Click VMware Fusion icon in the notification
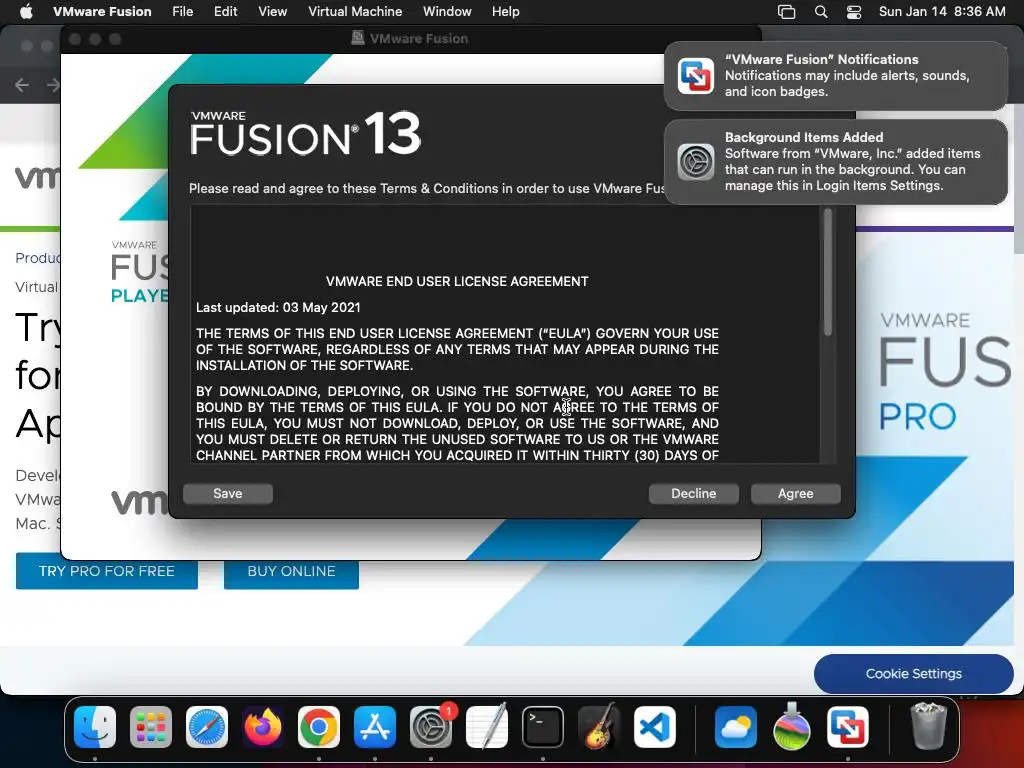The image size is (1024, 768). tap(696, 76)
